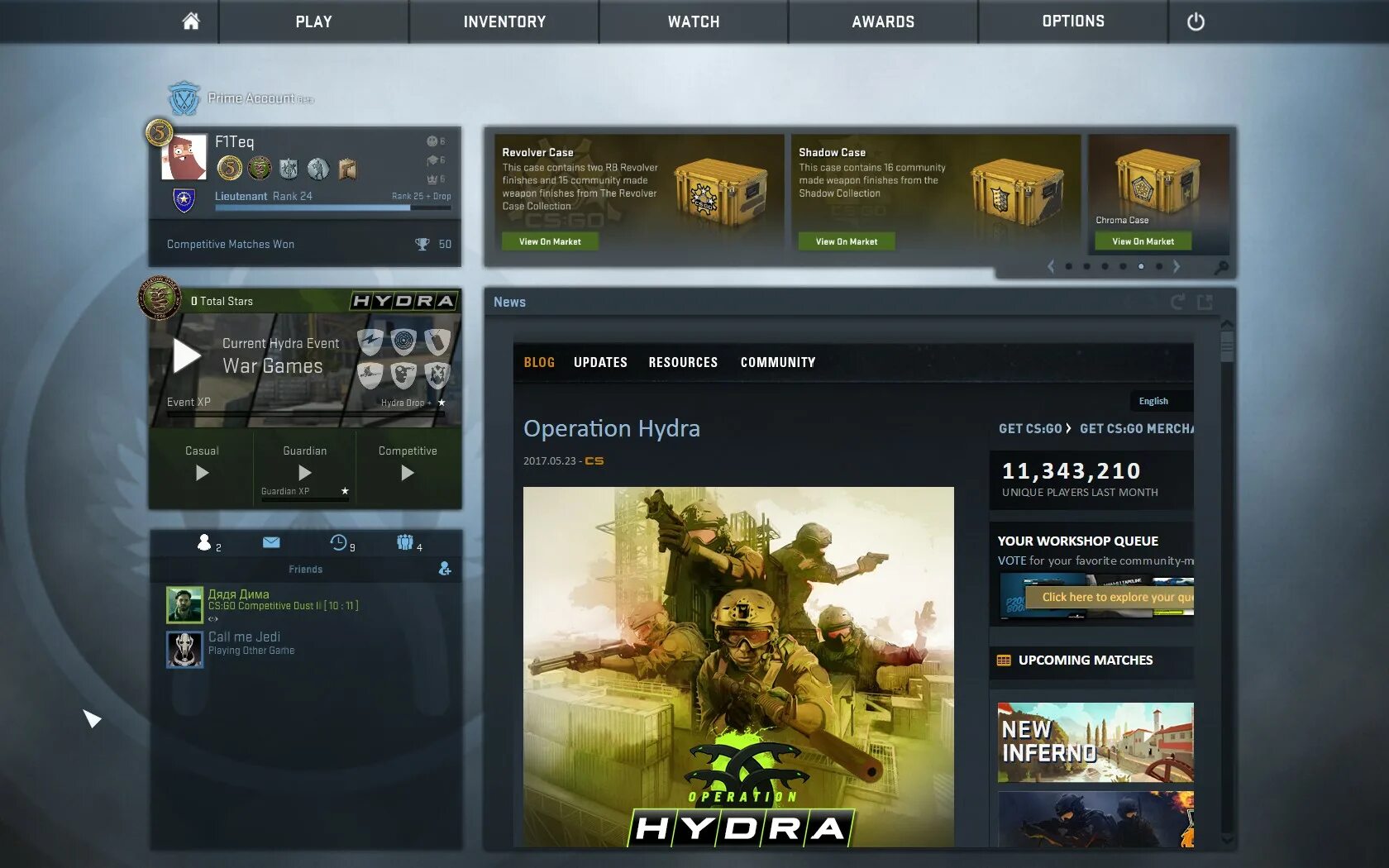The height and width of the screenshot is (868, 1389).
Task: Go to next store carousel page
Action: coord(1177,266)
